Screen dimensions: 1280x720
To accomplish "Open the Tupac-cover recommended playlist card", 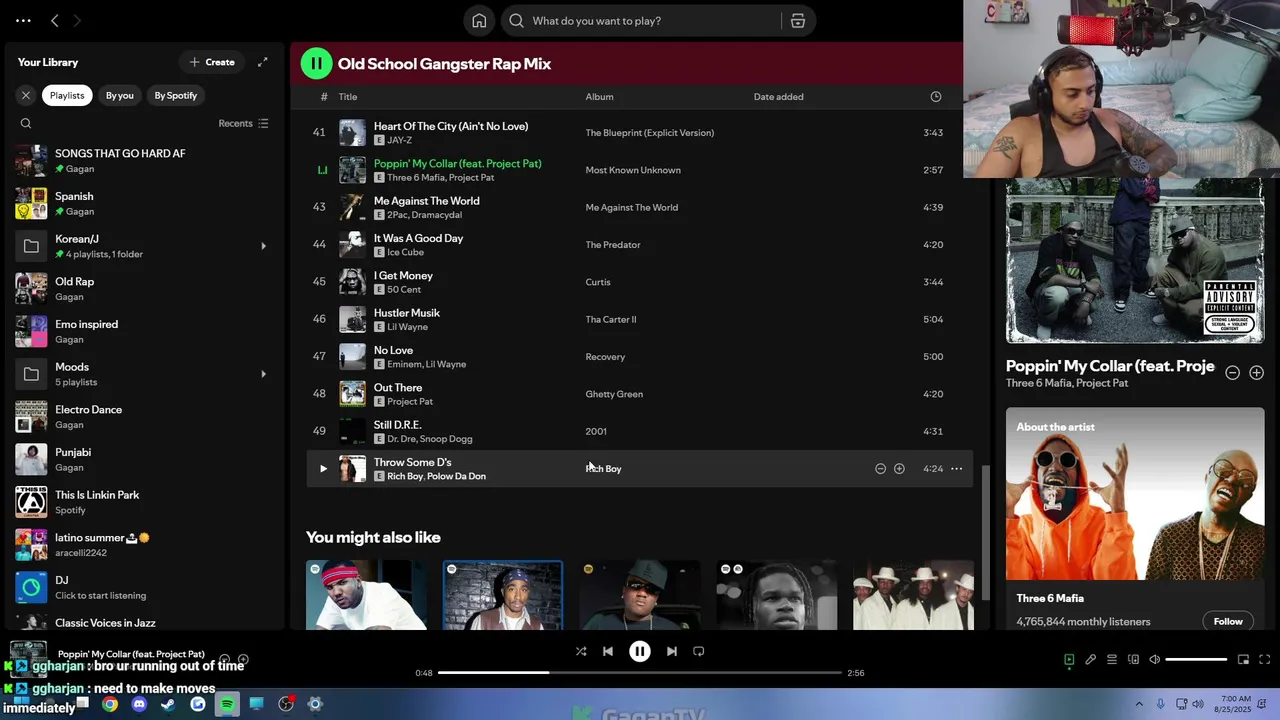I will click(x=503, y=595).
